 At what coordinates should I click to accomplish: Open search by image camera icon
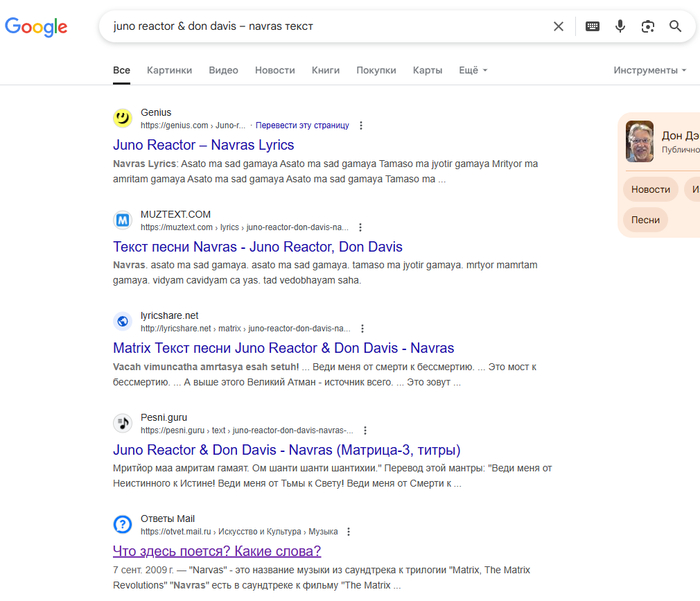click(648, 26)
